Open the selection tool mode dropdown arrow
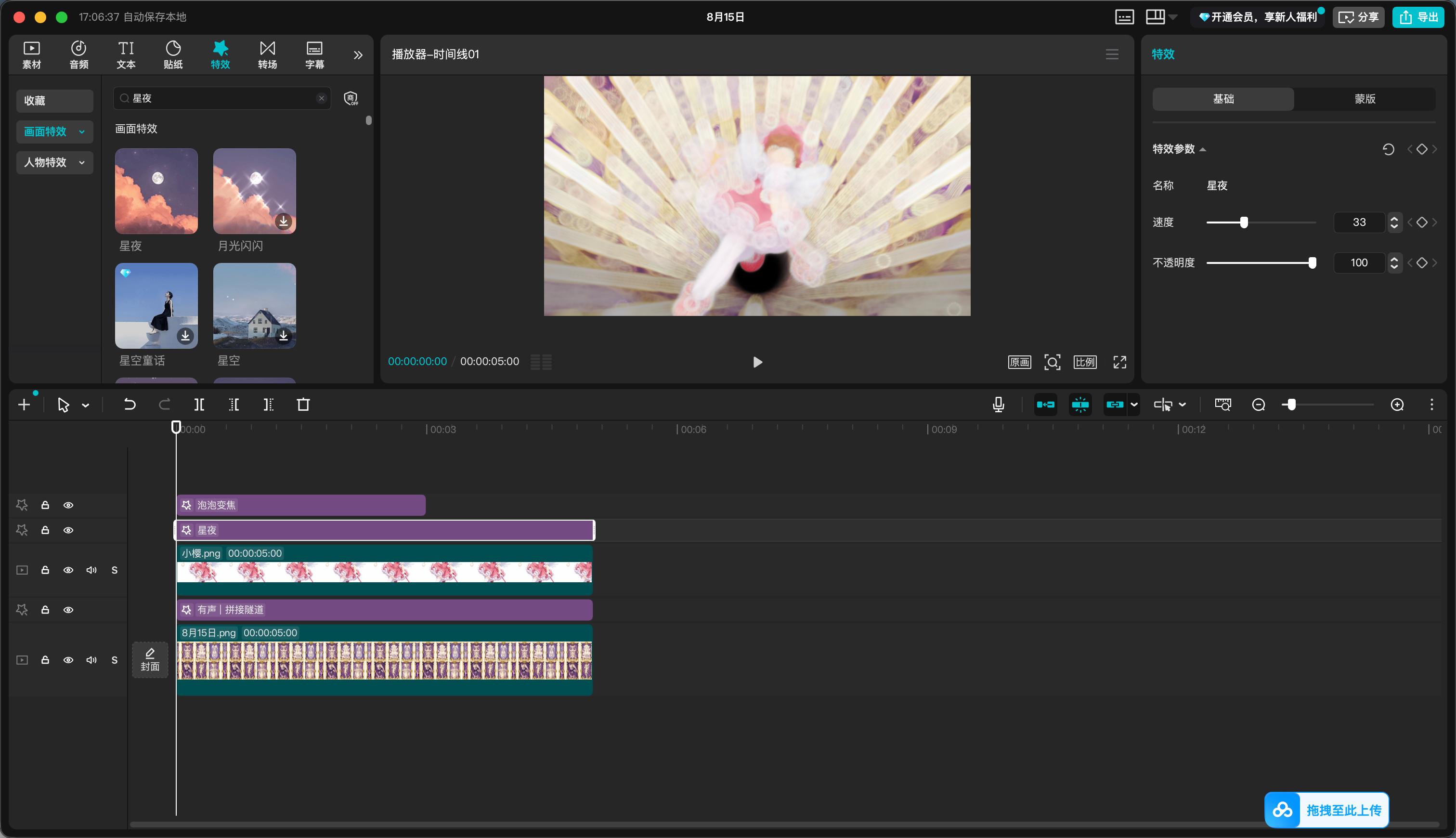Viewport: 1456px width, 838px height. click(x=86, y=405)
